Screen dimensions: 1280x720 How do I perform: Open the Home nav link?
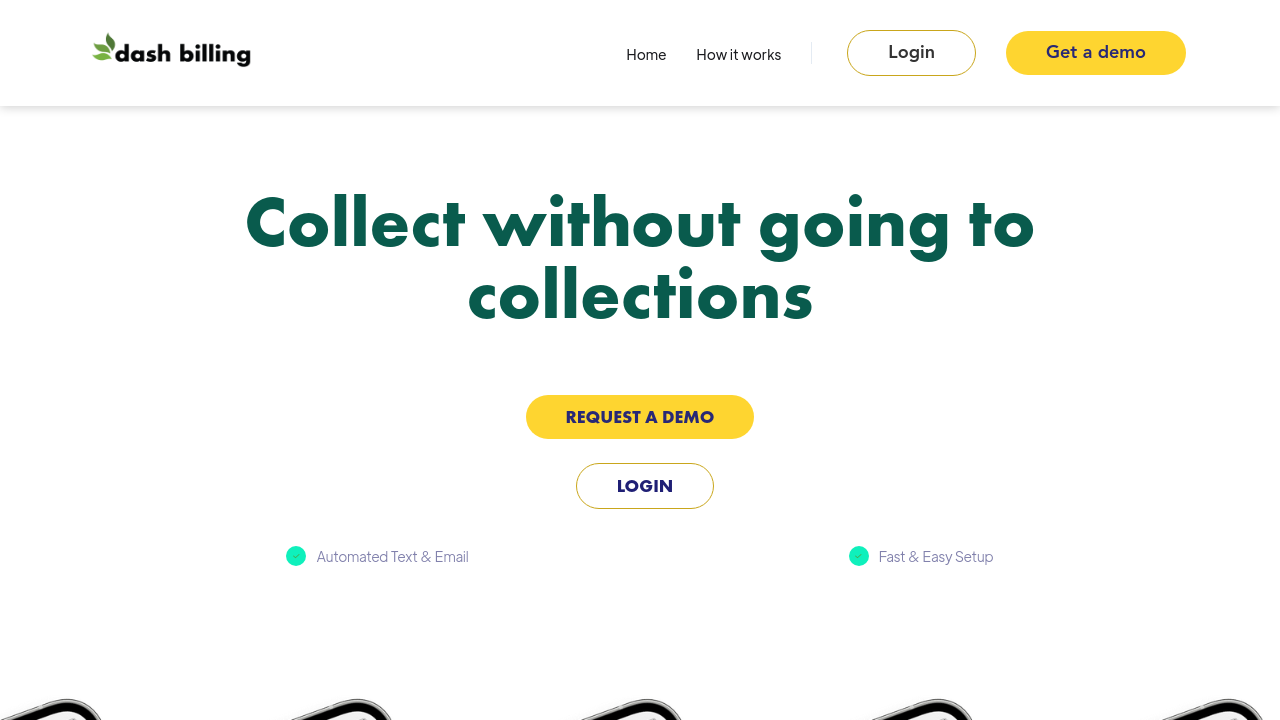click(646, 54)
